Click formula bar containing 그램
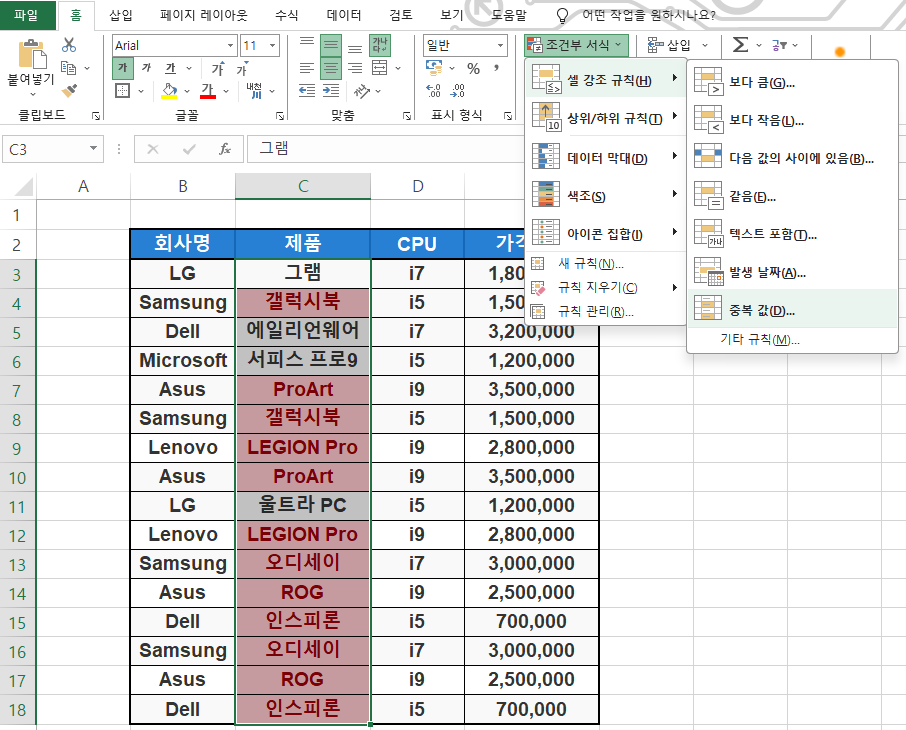 pos(386,149)
